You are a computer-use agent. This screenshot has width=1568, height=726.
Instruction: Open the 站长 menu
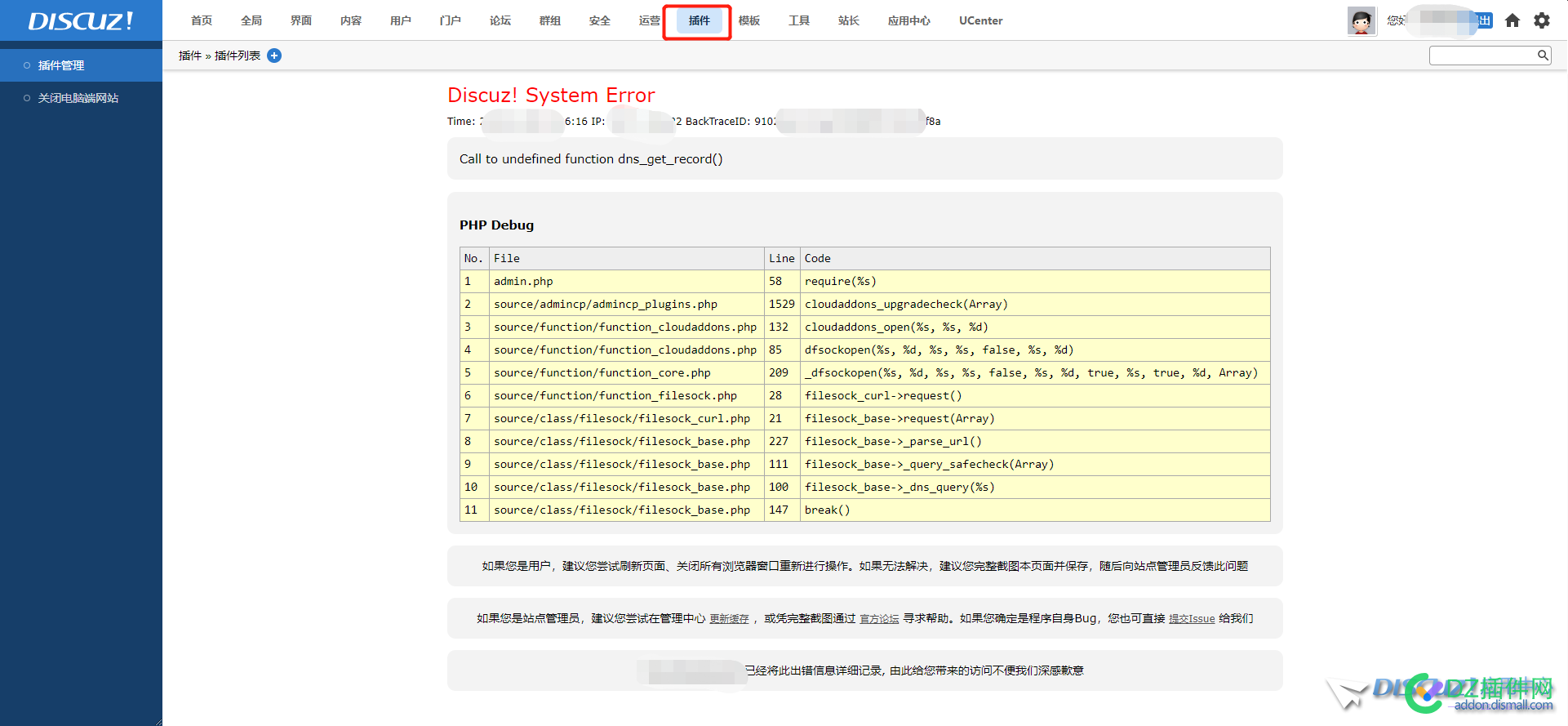849,20
